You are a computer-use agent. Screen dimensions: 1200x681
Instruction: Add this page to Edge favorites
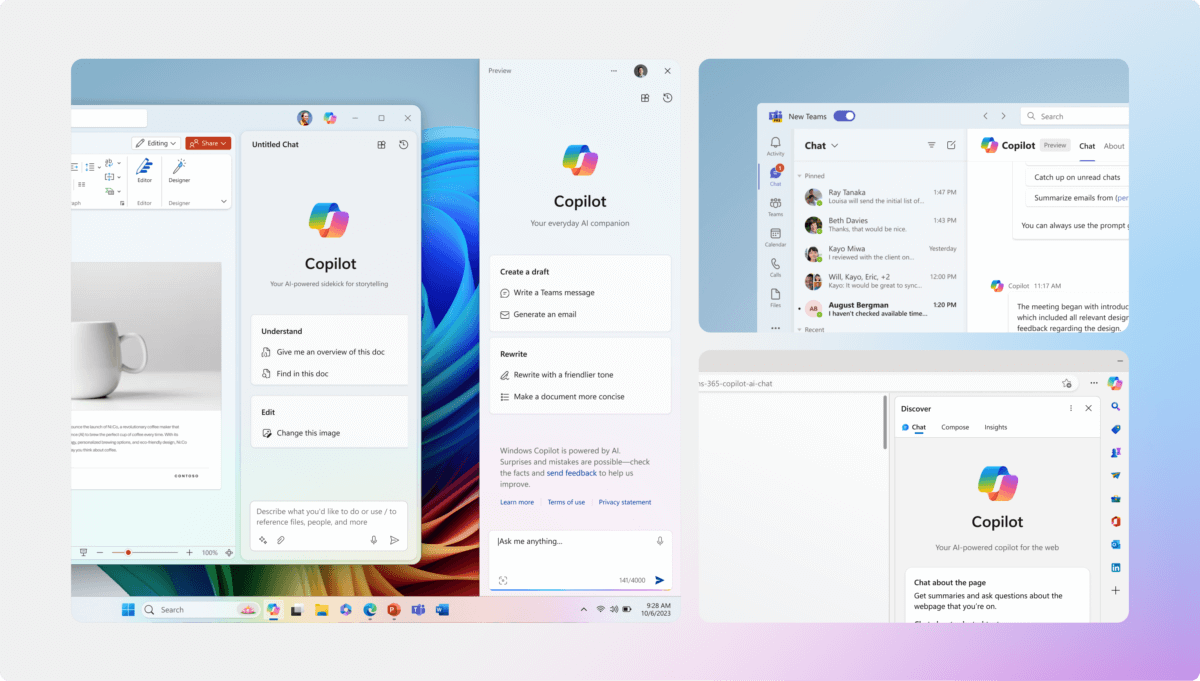[1067, 383]
